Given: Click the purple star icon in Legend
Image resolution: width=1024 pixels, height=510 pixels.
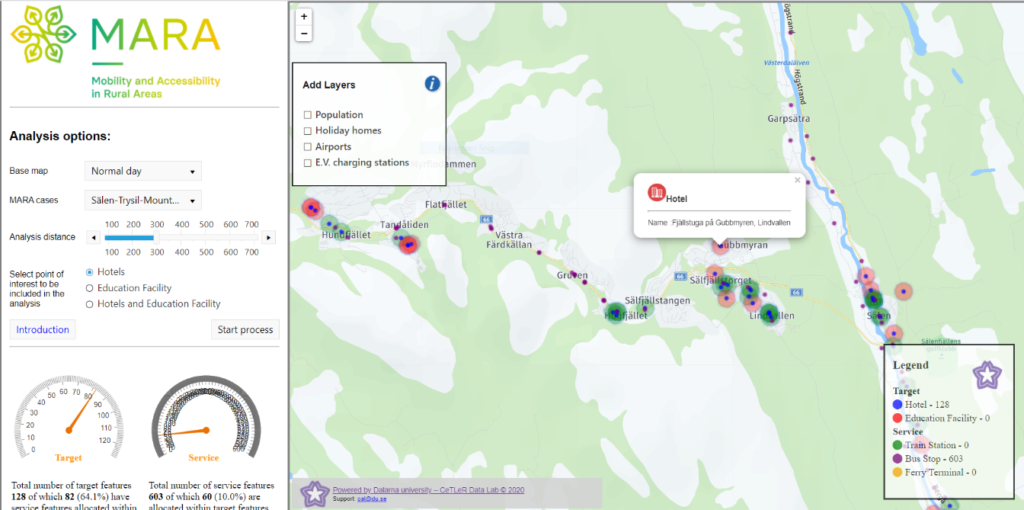Looking at the screenshot, I should (987, 375).
